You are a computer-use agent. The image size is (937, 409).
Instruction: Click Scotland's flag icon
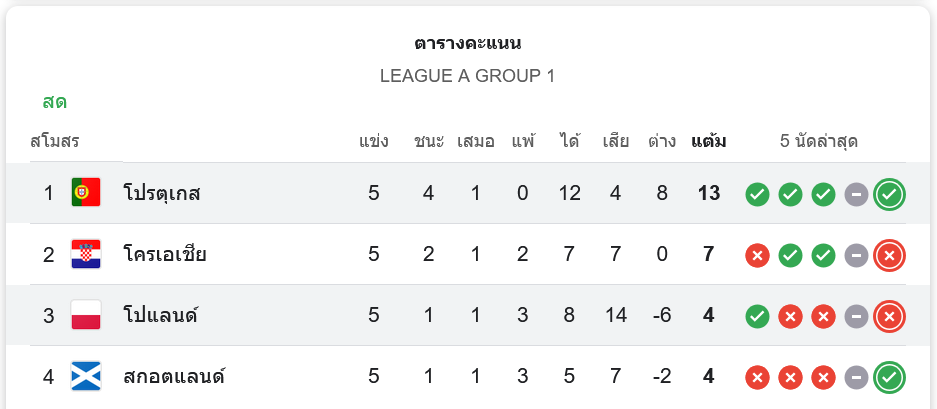tap(86, 377)
